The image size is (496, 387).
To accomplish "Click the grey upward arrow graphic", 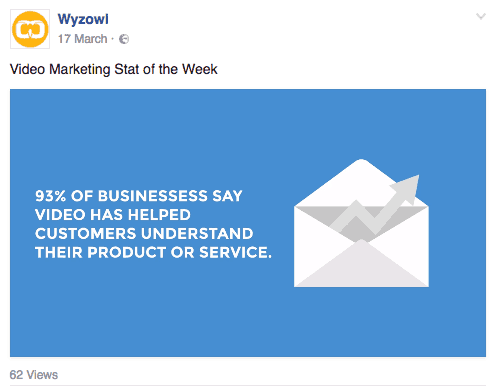I will (x=377, y=207).
